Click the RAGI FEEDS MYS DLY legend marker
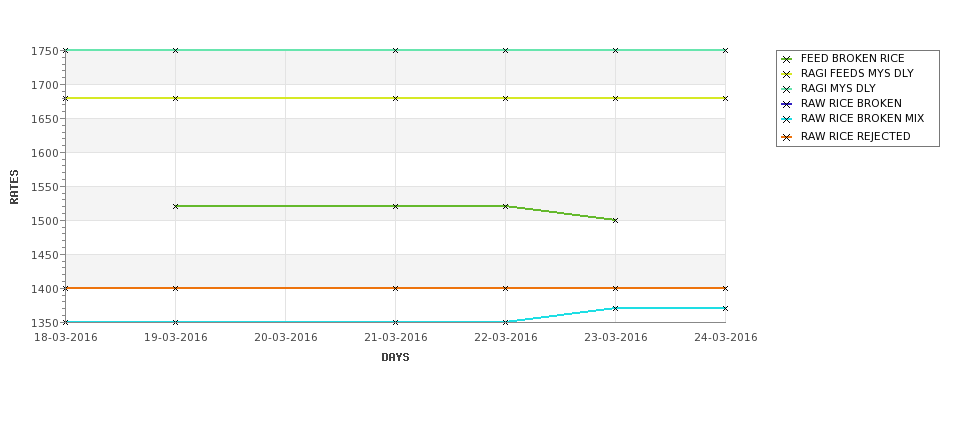This screenshot has height=429, width=975. [x=787, y=74]
